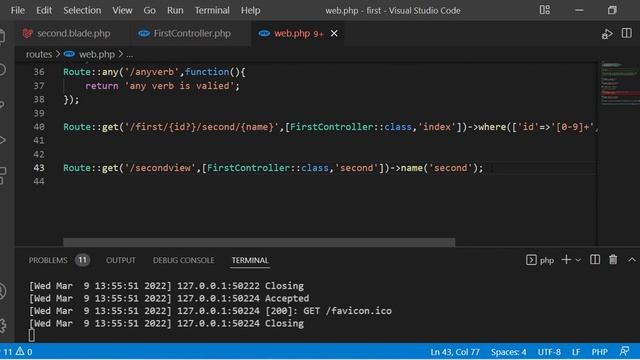Open the File menu
The width and height of the screenshot is (640, 360).
[18, 10]
